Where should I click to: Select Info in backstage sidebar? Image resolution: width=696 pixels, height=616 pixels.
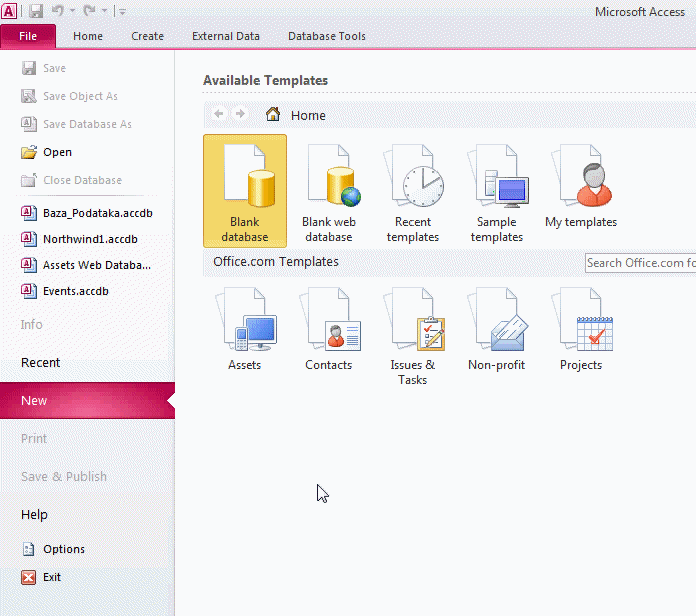click(32, 325)
